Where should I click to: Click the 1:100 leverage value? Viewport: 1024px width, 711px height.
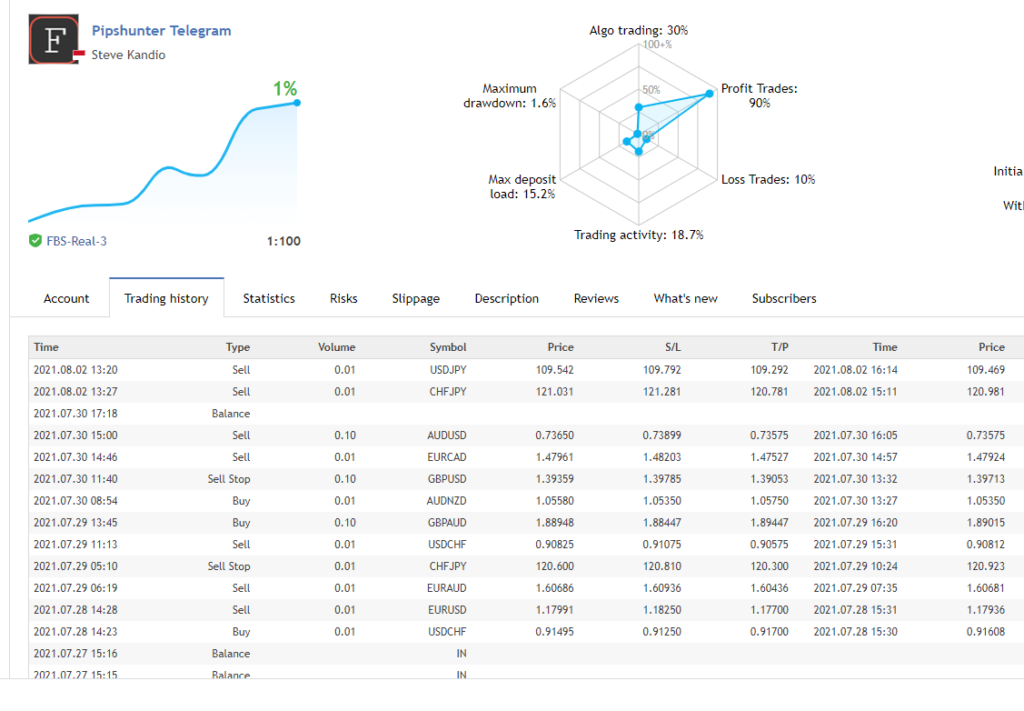coord(283,241)
